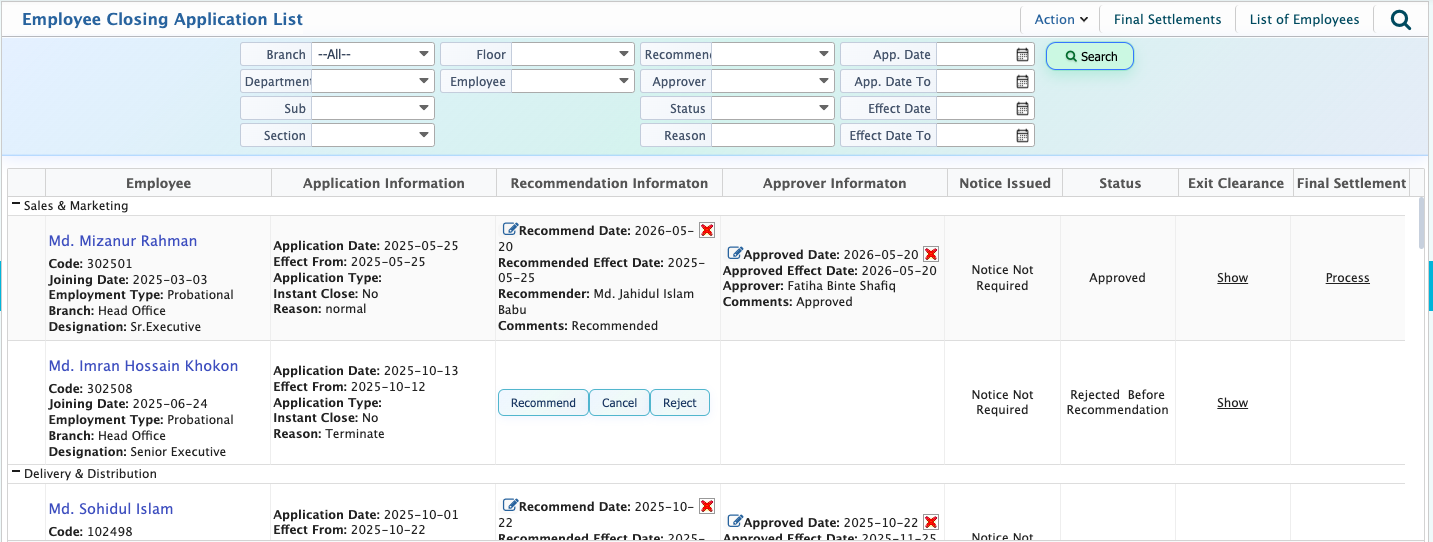Edit Md. Sohidul Islam's recommendation via pencil icon
The image size is (1433, 542).
pyautogui.click(x=510, y=505)
